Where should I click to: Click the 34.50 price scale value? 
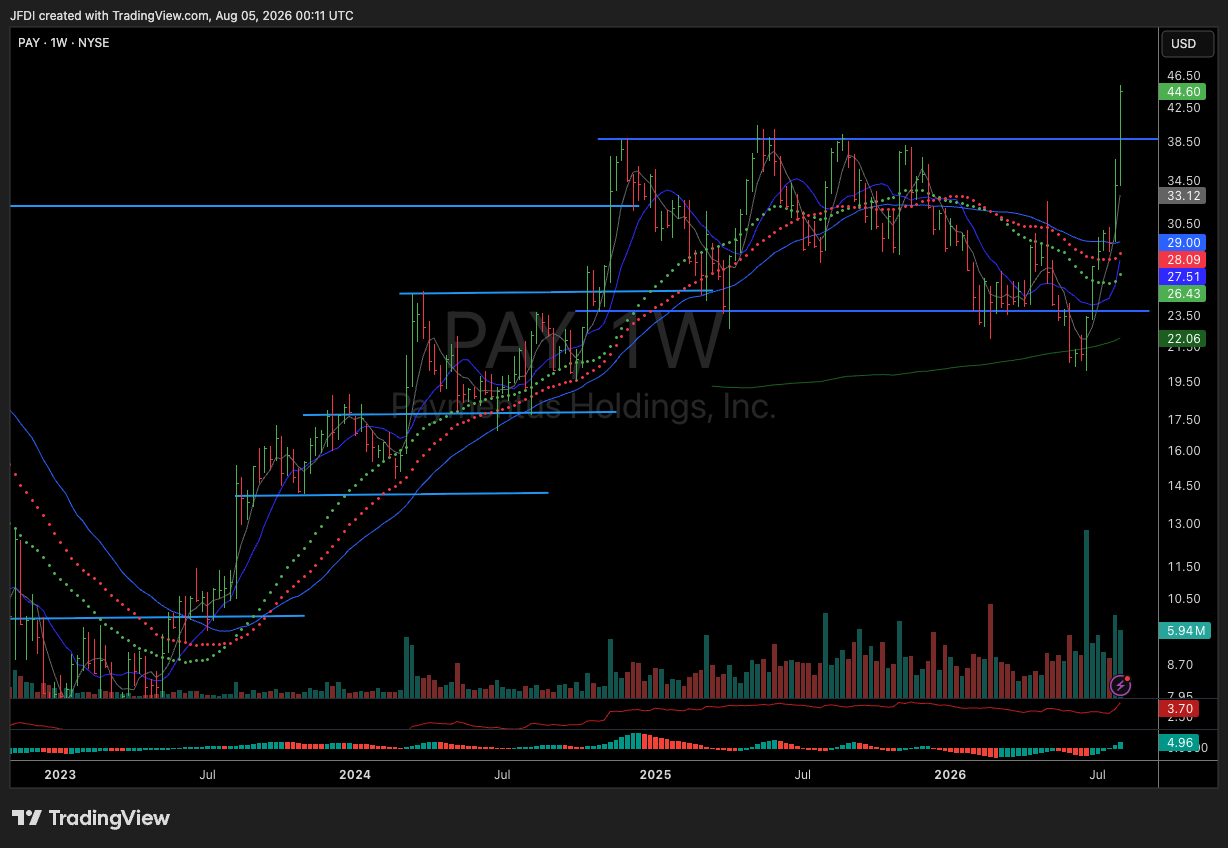pos(1183,180)
